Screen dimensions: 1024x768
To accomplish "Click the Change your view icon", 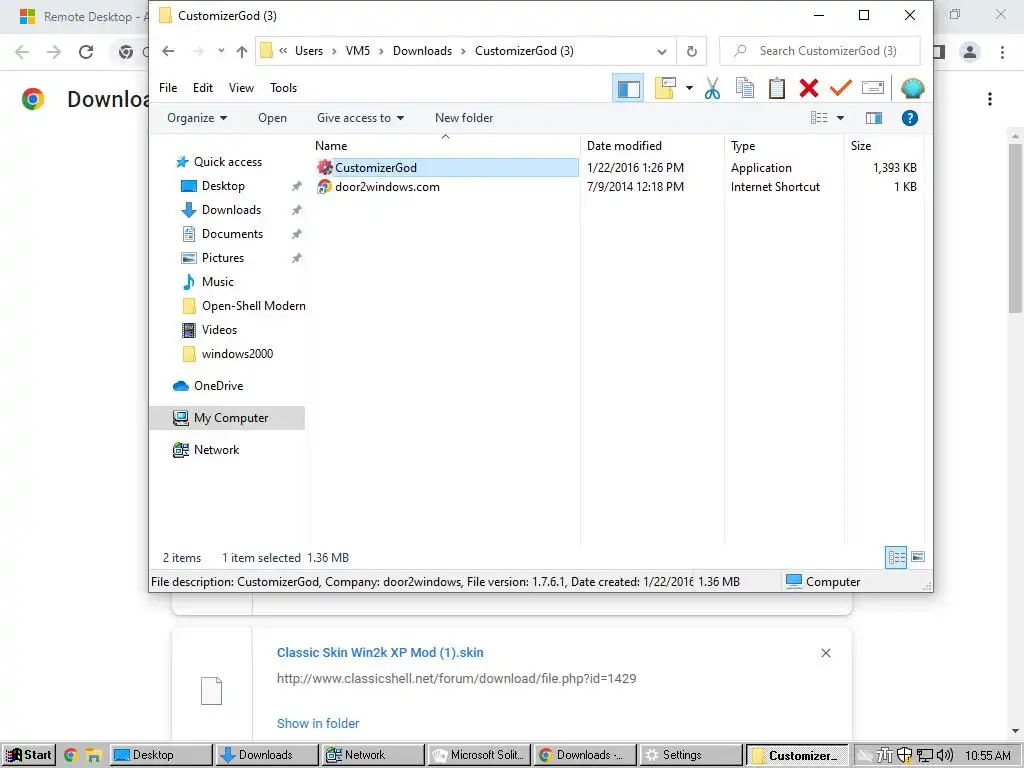I will [x=819, y=118].
